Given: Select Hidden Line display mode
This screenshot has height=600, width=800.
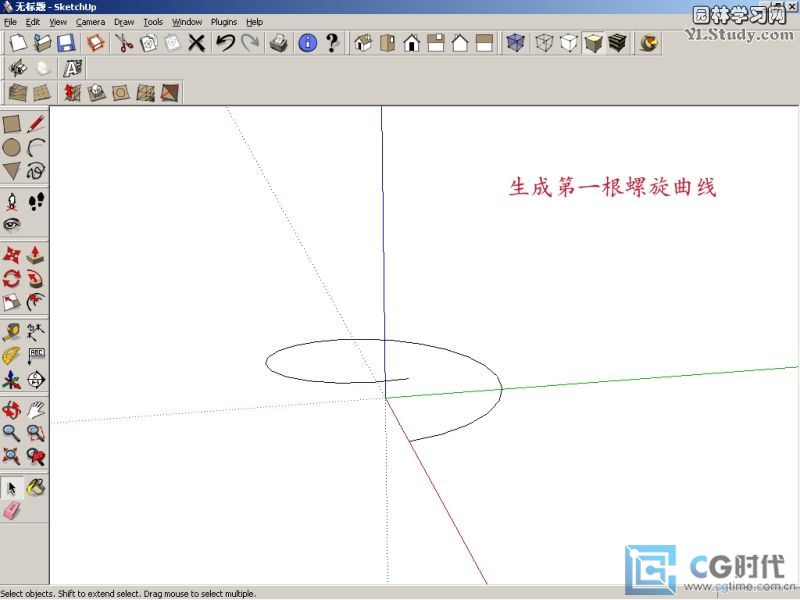Looking at the screenshot, I should pyautogui.click(x=568, y=43).
